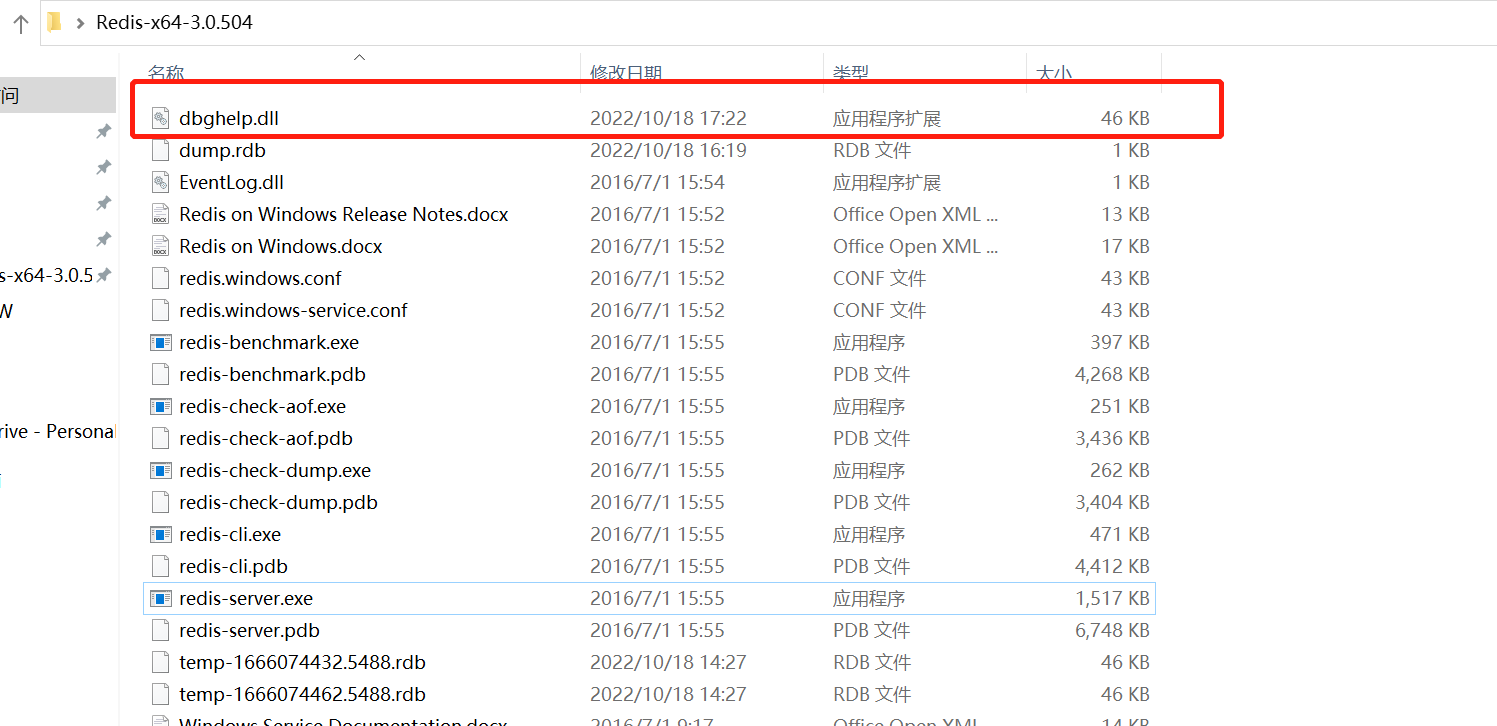1497x726 pixels.
Task: Click the 1,517 KB size of redis-server.exe
Action: (x=1112, y=598)
